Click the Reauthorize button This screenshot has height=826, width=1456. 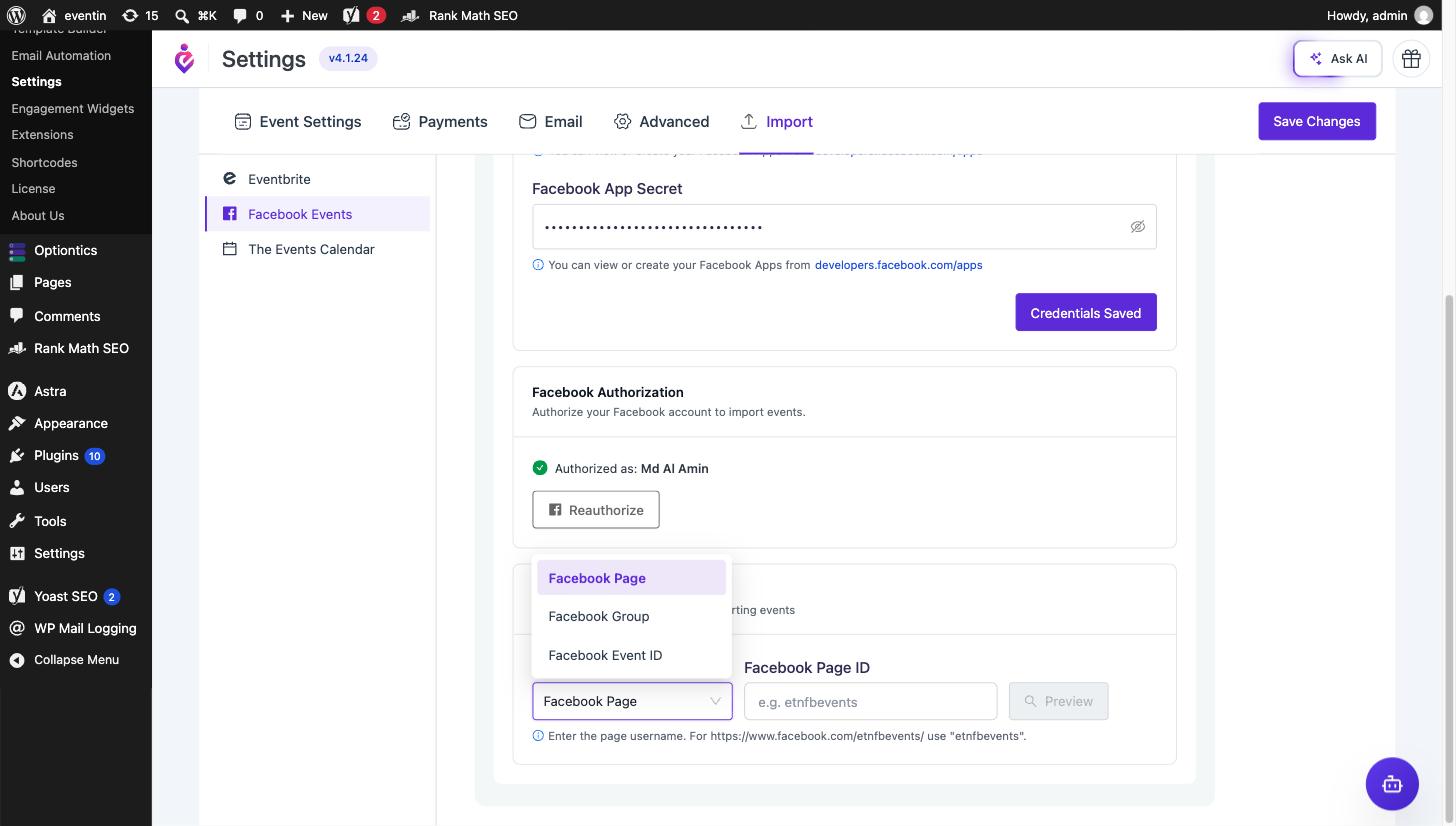pyautogui.click(x=596, y=510)
